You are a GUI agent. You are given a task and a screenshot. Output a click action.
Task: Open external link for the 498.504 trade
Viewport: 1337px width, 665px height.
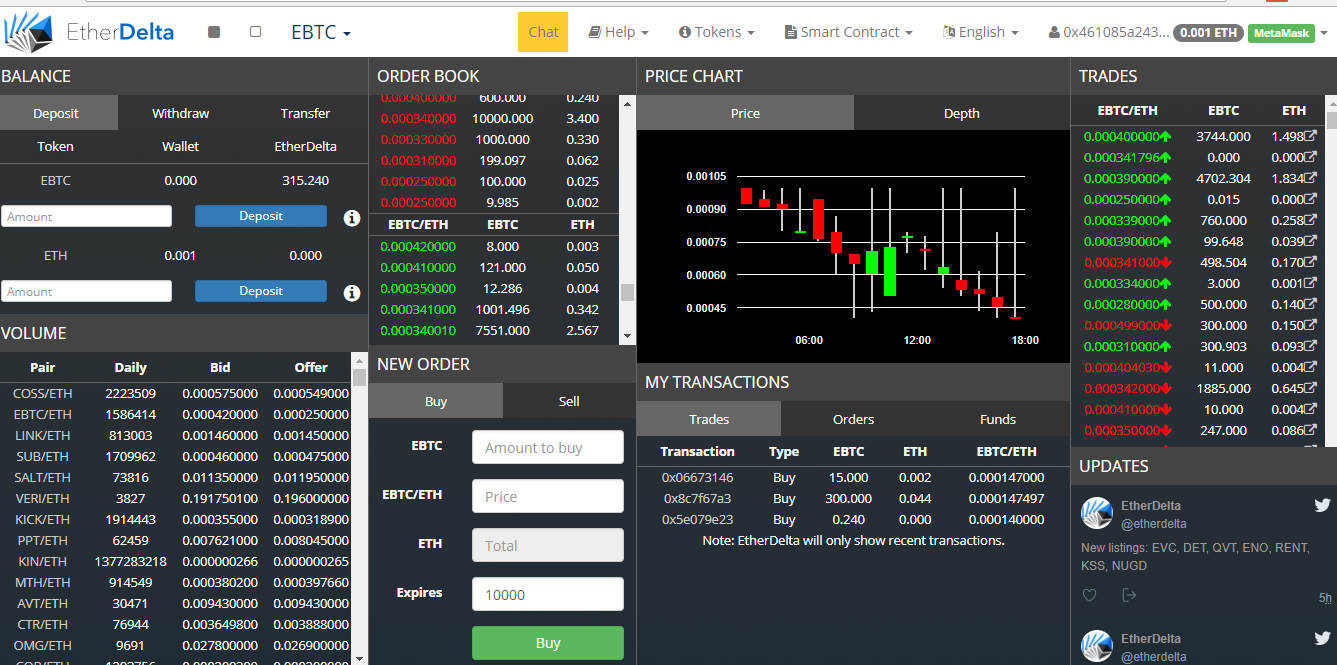coord(1310,262)
